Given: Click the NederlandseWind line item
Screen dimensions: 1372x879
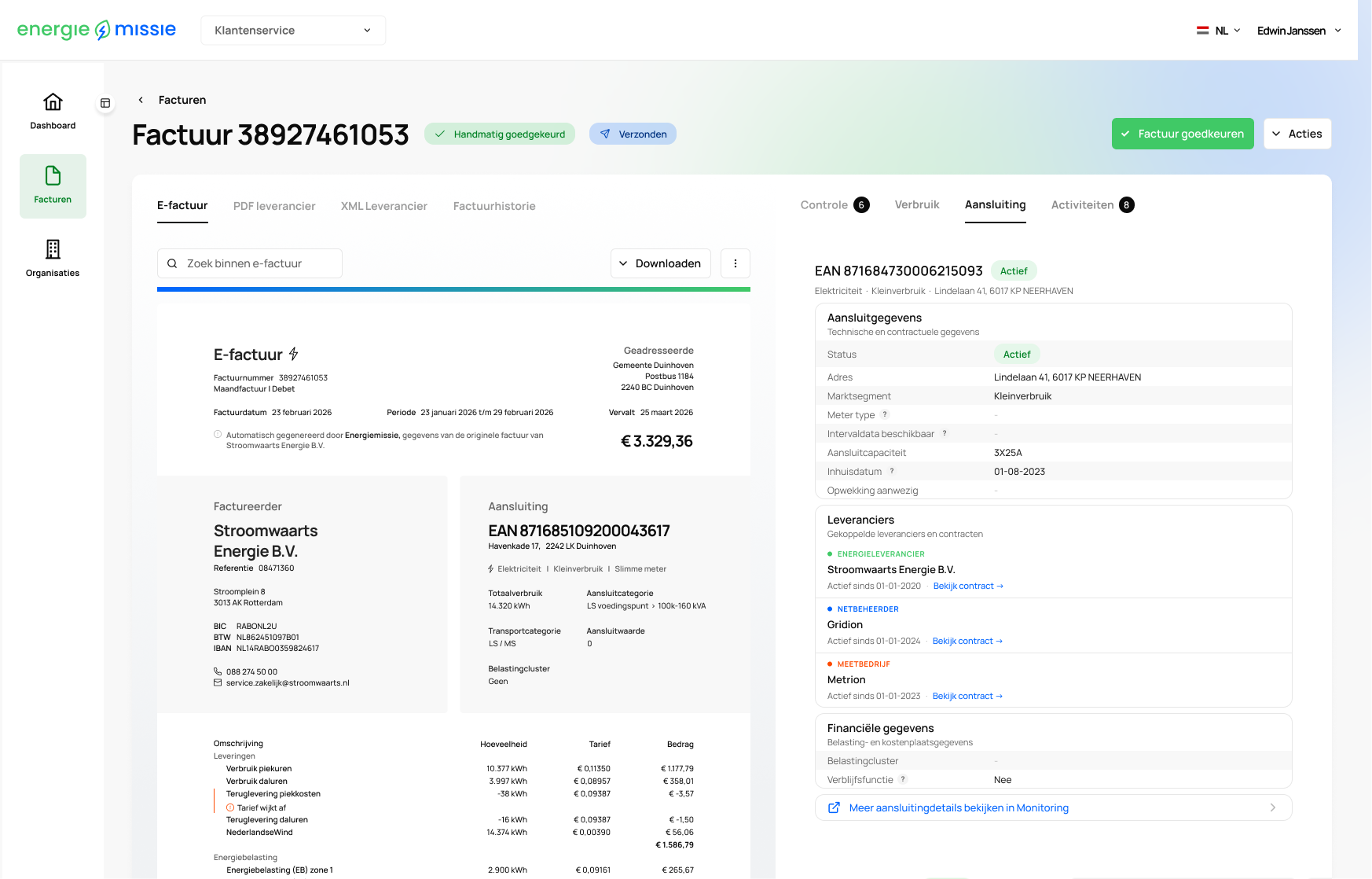Looking at the screenshot, I should [x=453, y=832].
